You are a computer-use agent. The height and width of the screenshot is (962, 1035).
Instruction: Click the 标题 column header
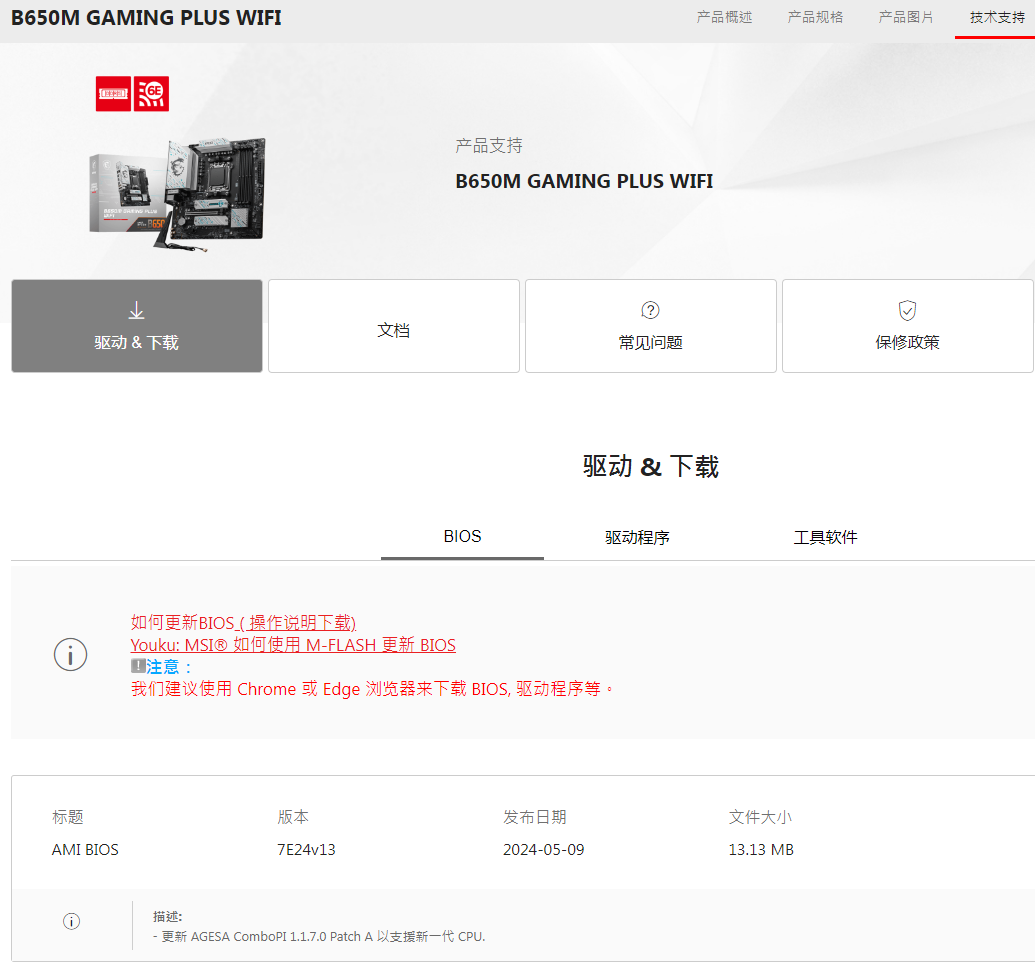(67, 817)
